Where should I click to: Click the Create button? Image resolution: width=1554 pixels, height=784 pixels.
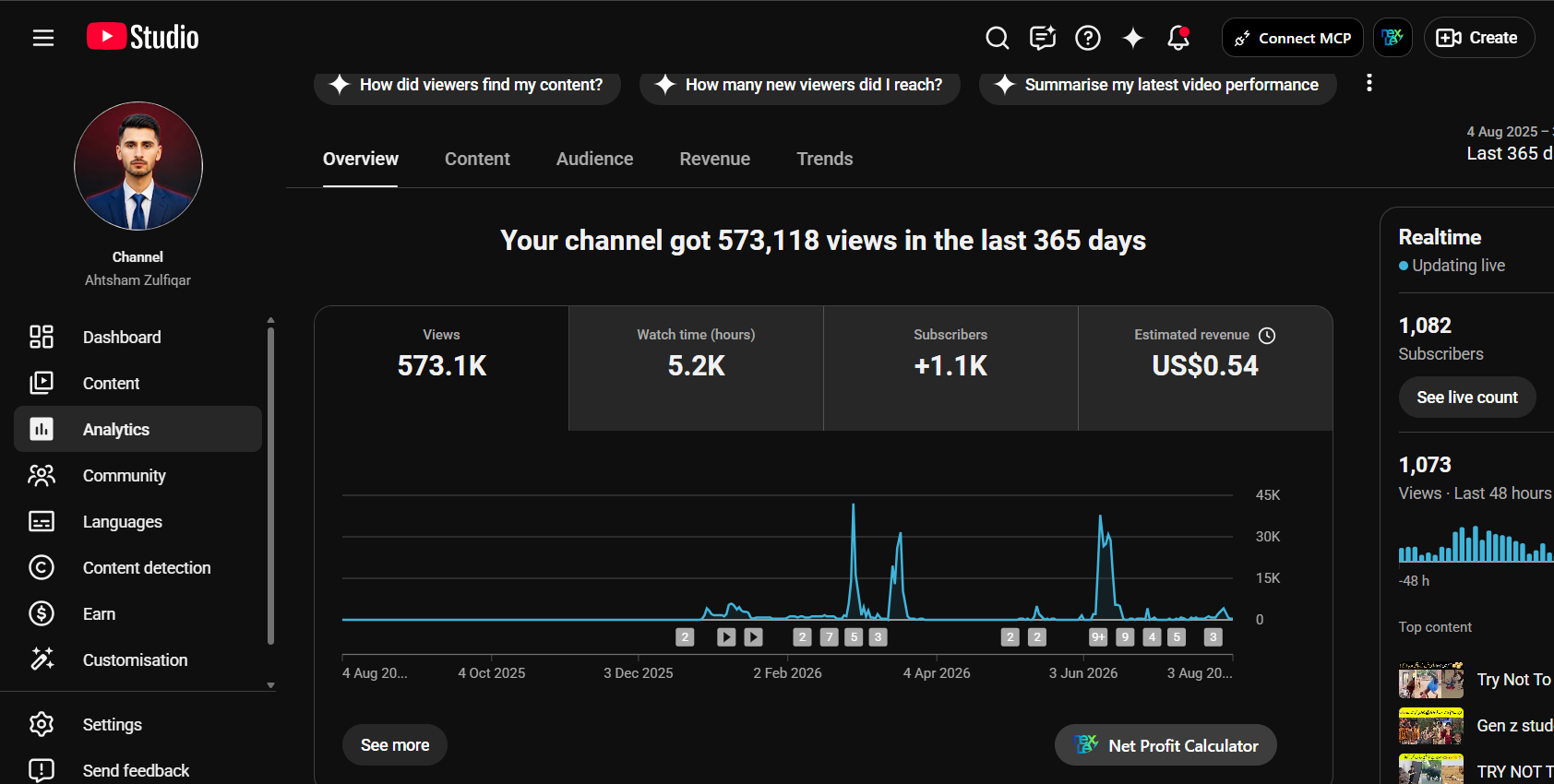[1479, 38]
